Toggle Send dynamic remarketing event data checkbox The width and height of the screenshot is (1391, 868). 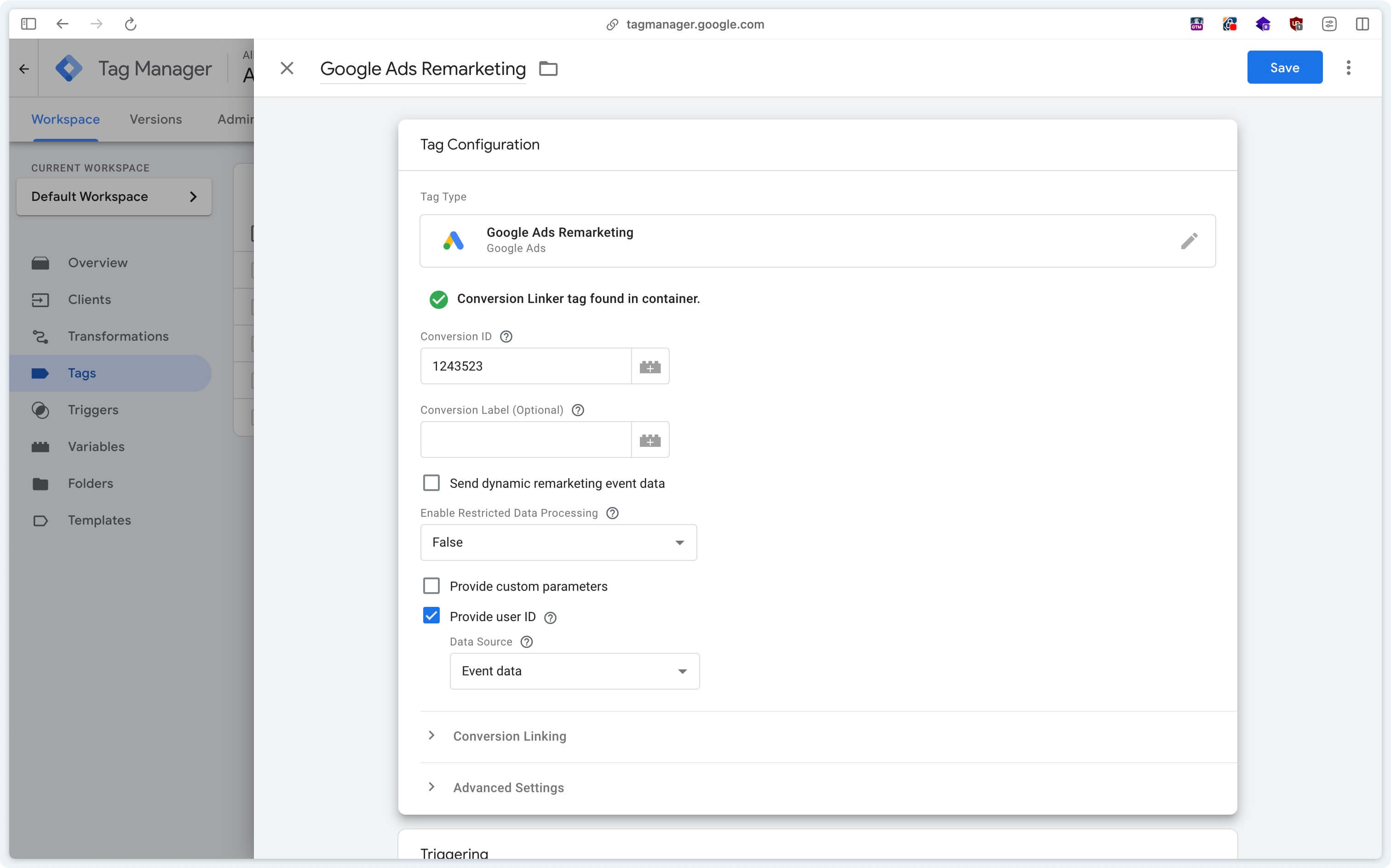tap(430, 483)
